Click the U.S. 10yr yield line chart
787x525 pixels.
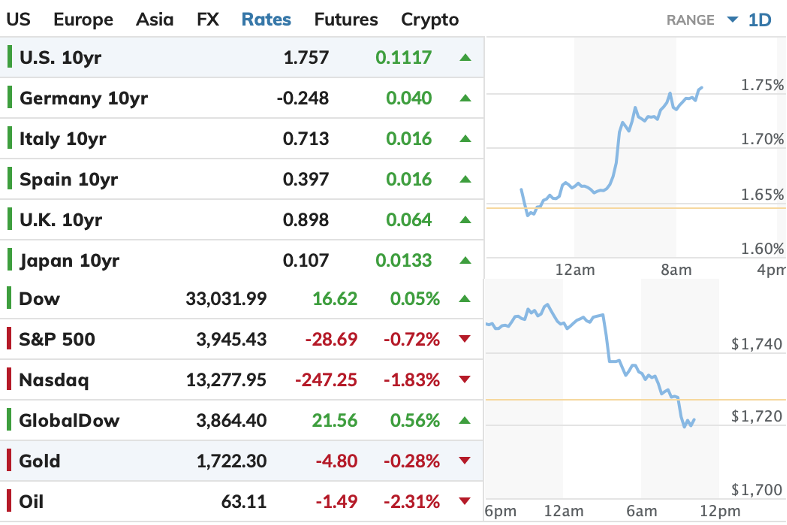(x=620, y=150)
